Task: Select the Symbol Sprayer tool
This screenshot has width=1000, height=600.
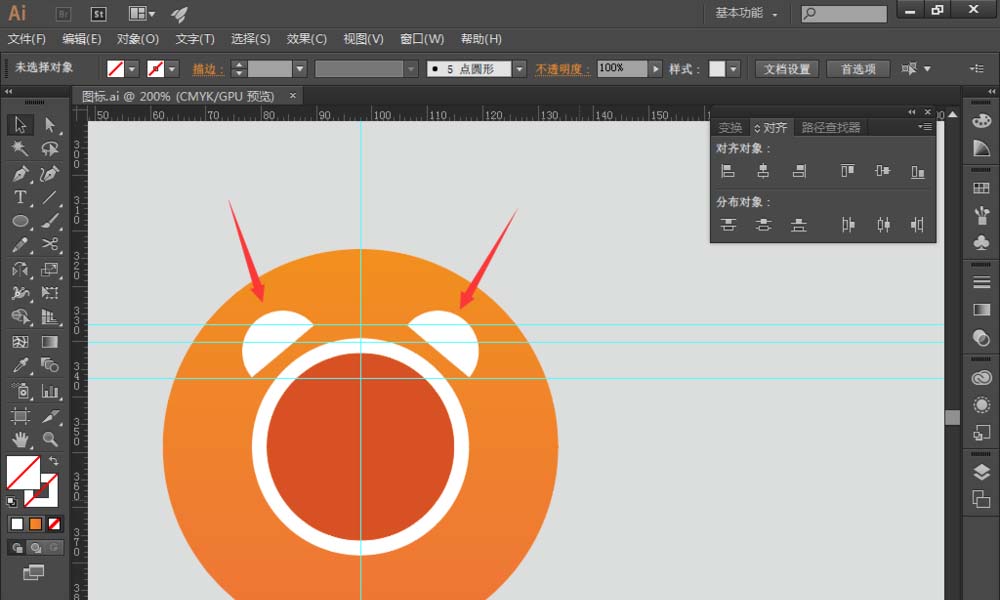Action: pyautogui.click(x=20, y=390)
